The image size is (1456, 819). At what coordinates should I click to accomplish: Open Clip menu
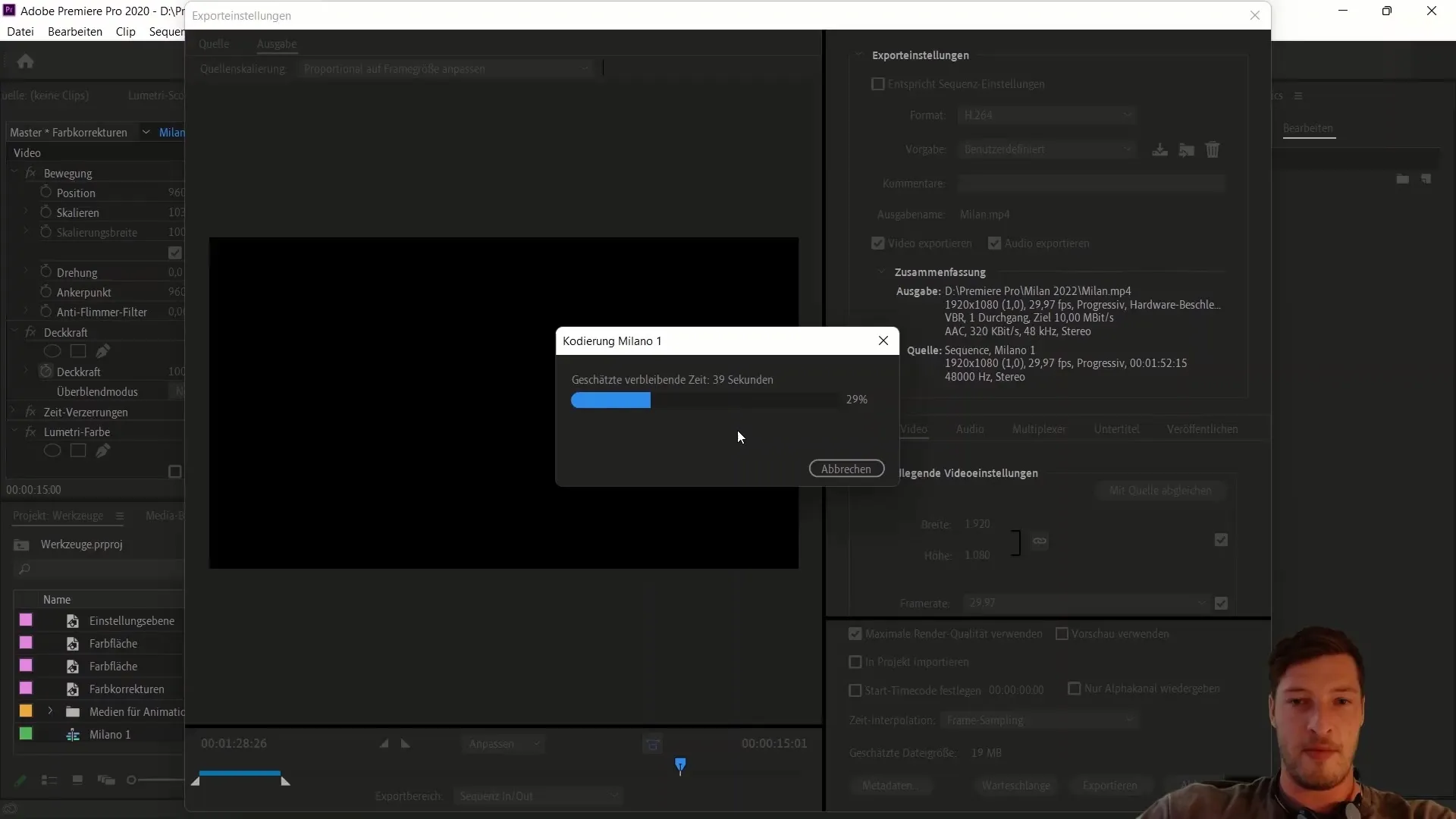pos(126,32)
